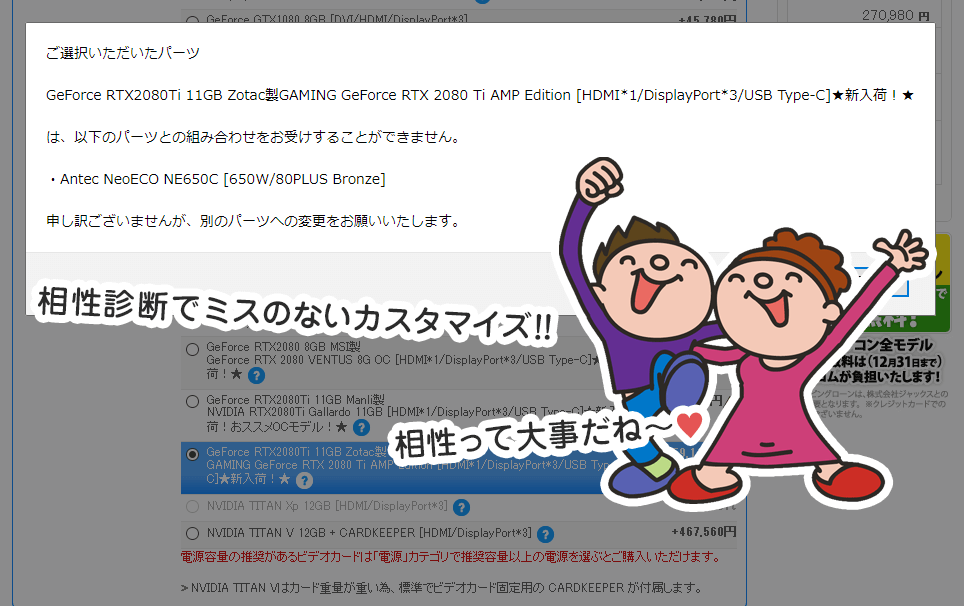The height and width of the screenshot is (606, 964).
Task: Click help icon next to NVIDIA TITAN Xp 12GB
Action: (x=461, y=507)
